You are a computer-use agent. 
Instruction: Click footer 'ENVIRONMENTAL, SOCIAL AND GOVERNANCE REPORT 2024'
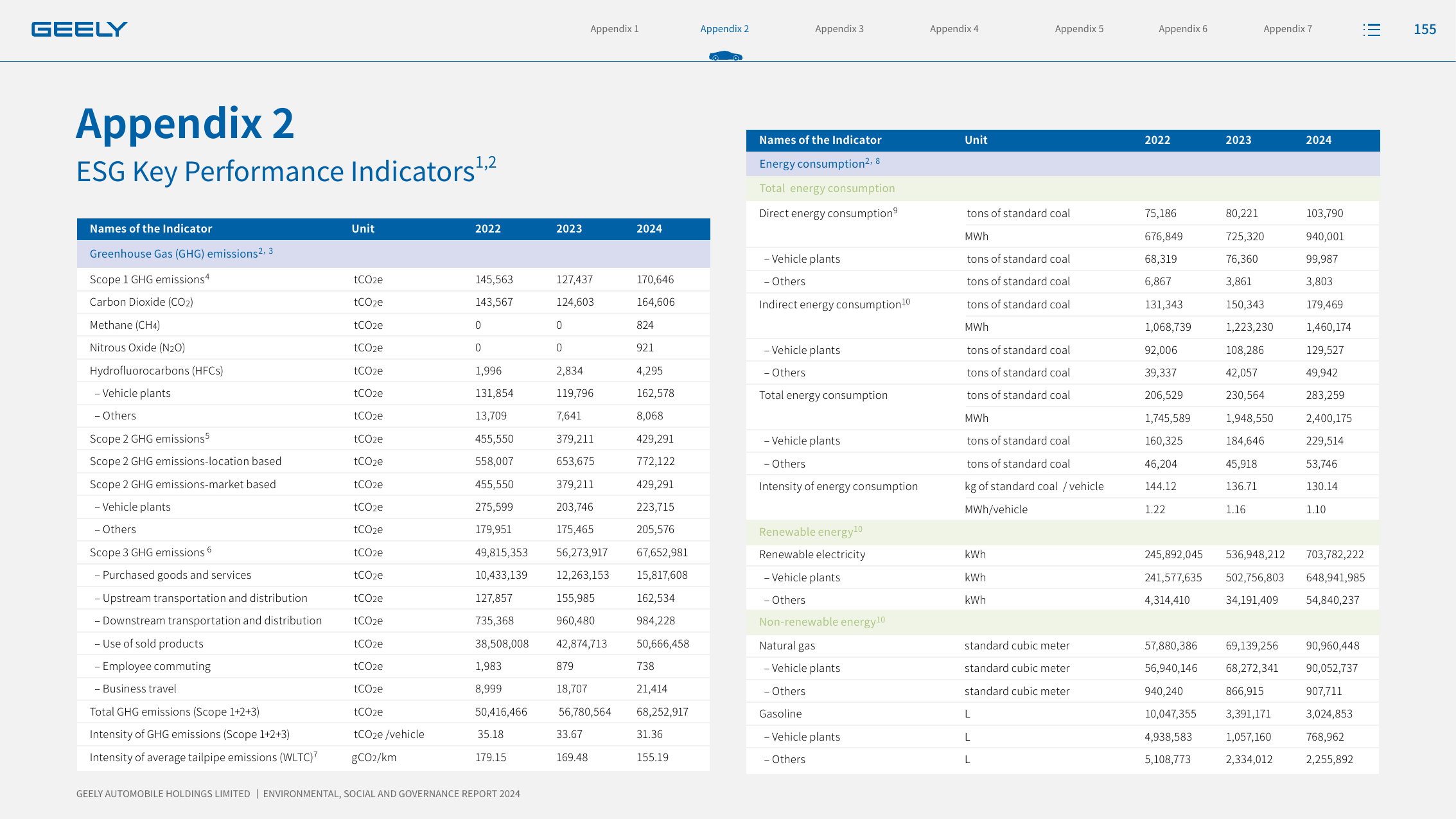(391, 794)
